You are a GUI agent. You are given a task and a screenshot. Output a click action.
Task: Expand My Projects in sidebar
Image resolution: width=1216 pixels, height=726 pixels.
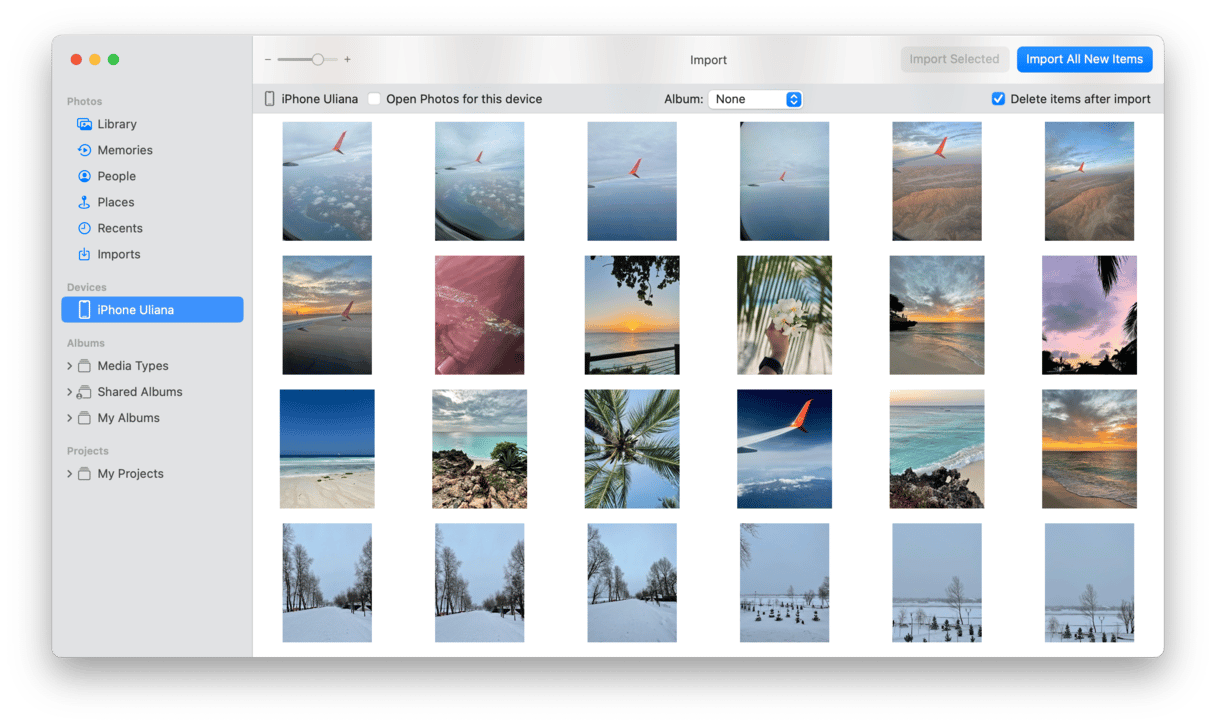[x=69, y=474]
